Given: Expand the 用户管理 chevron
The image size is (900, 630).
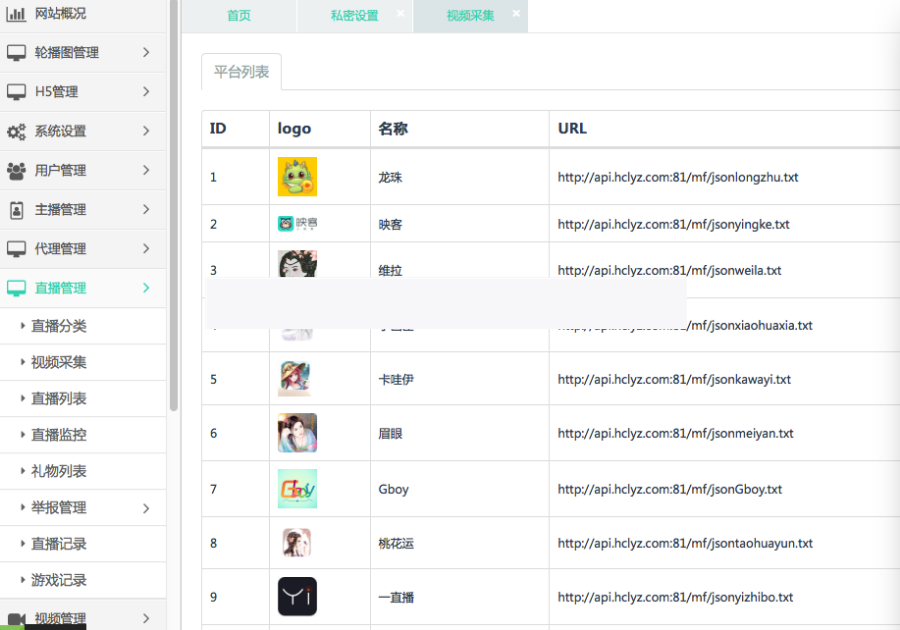Looking at the screenshot, I should point(146,170).
